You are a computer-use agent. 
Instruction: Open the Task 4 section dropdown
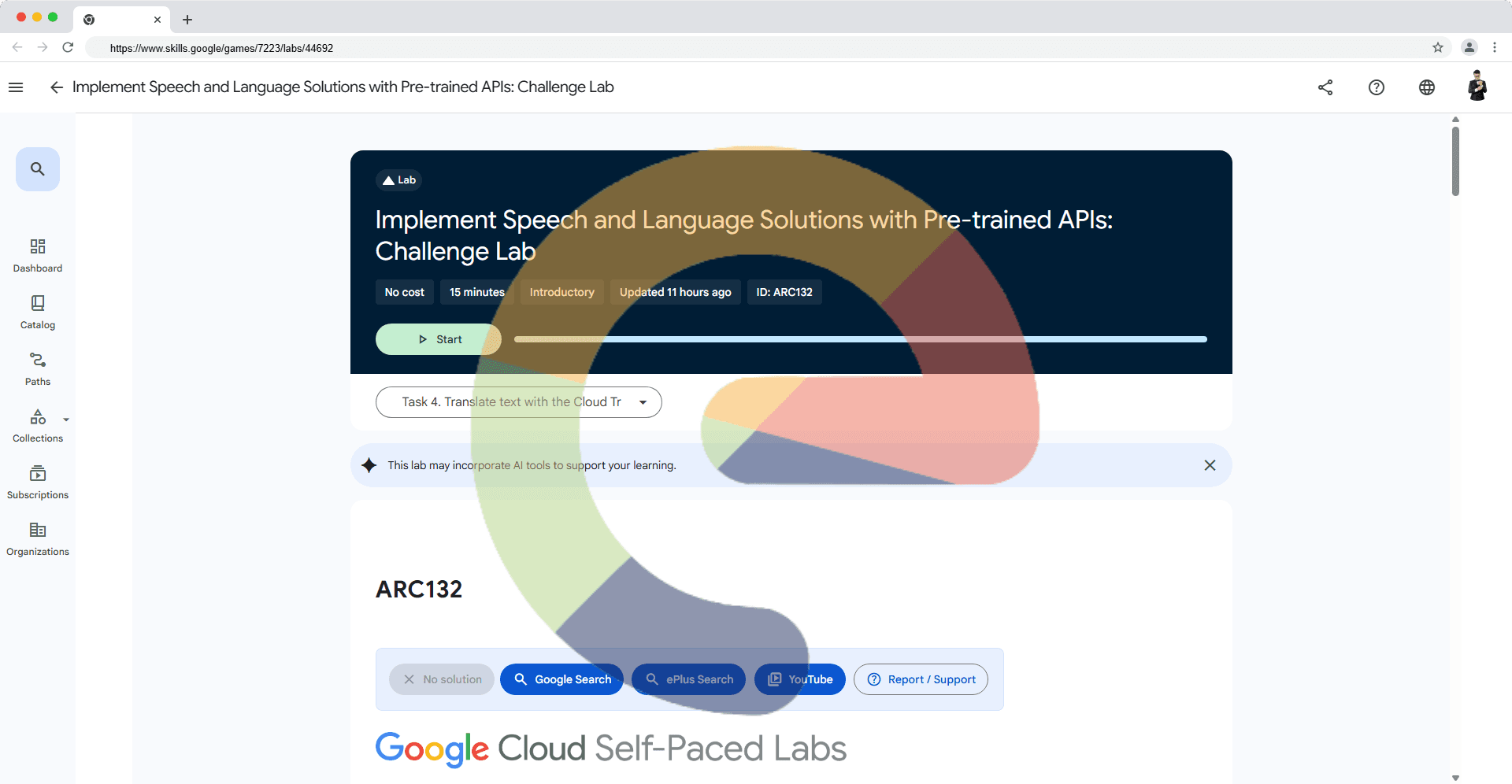pos(519,402)
